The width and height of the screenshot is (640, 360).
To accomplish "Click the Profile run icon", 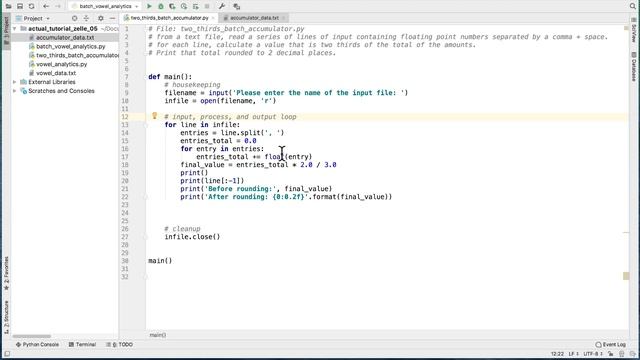I will pyautogui.click(x=184, y=6).
